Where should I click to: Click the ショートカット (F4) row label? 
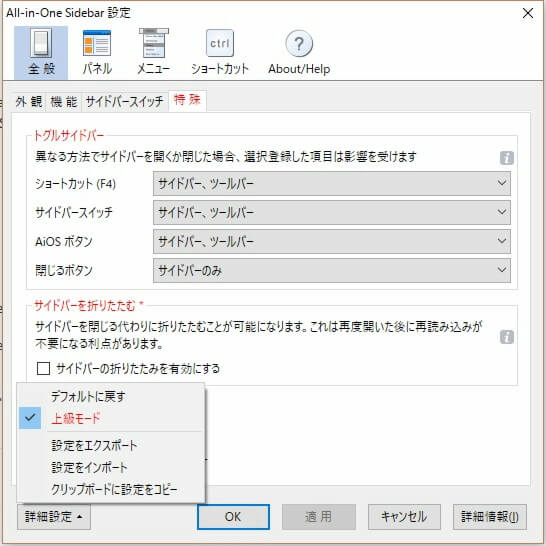click(x=75, y=184)
